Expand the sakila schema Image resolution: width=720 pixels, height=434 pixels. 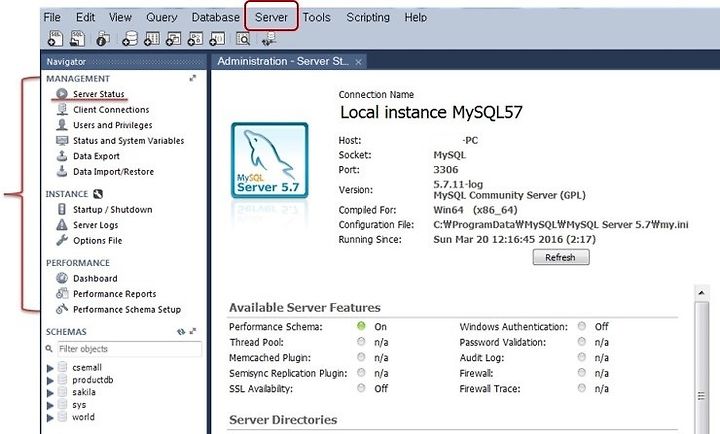pos(50,393)
